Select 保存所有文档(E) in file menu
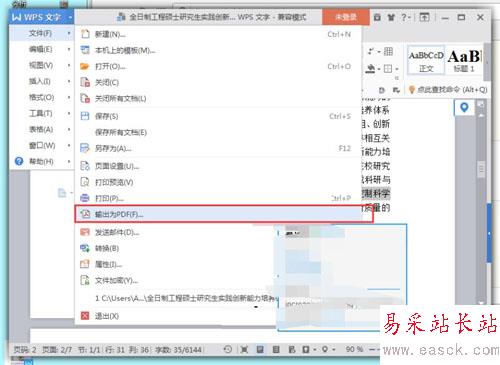 218,132
